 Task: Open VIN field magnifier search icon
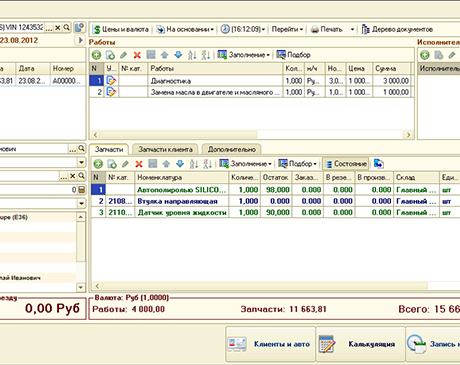click(67, 27)
